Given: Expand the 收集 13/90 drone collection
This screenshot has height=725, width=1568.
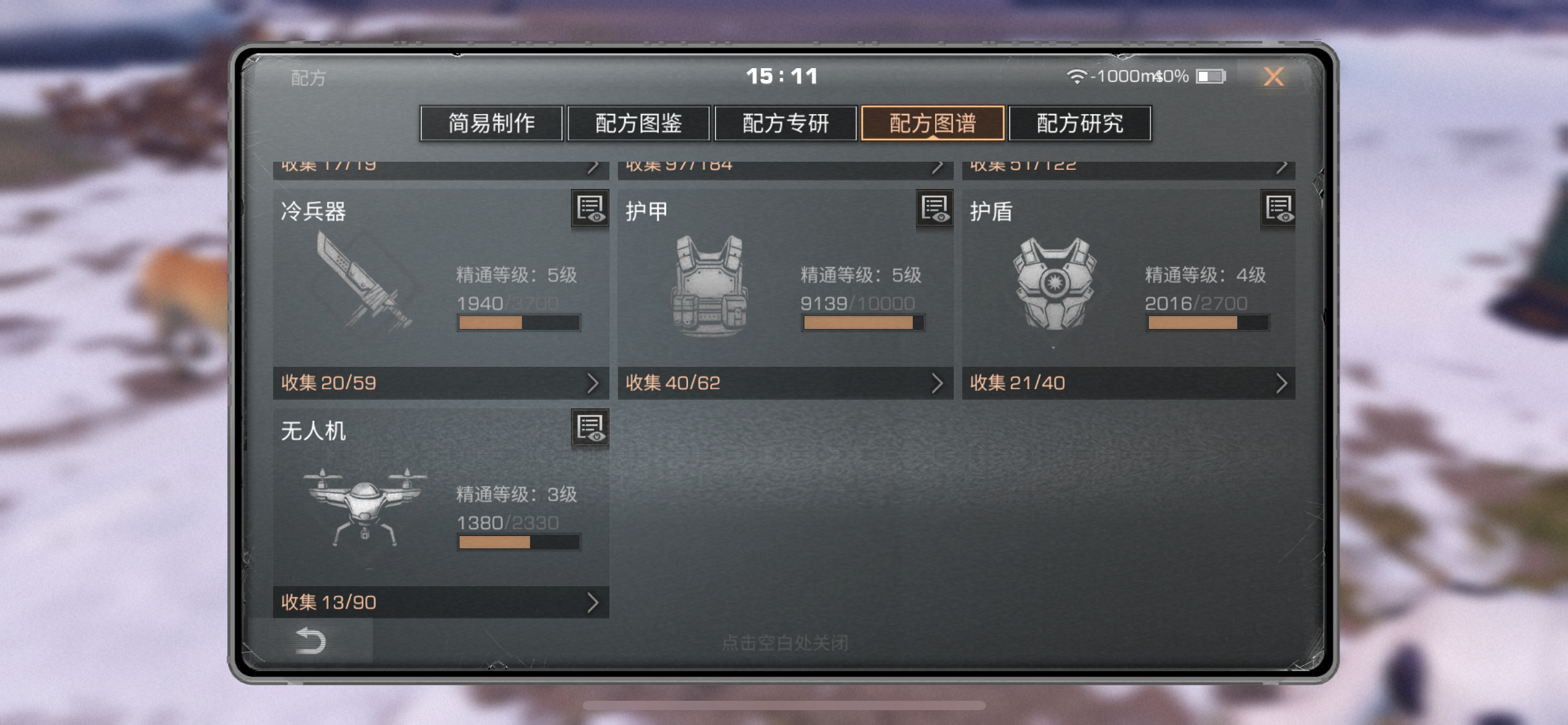Looking at the screenshot, I should click(441, 602).
